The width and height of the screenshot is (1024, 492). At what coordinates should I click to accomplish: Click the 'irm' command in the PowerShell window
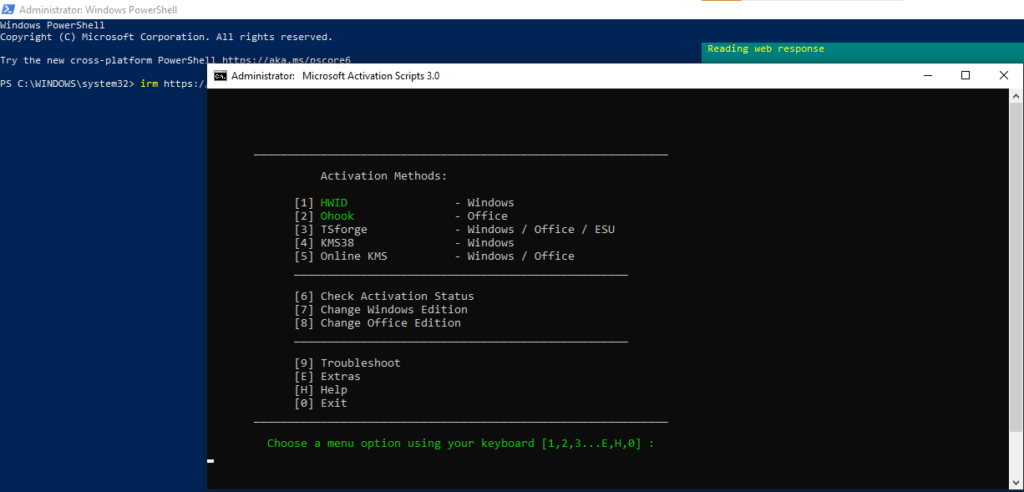[150, 83]
